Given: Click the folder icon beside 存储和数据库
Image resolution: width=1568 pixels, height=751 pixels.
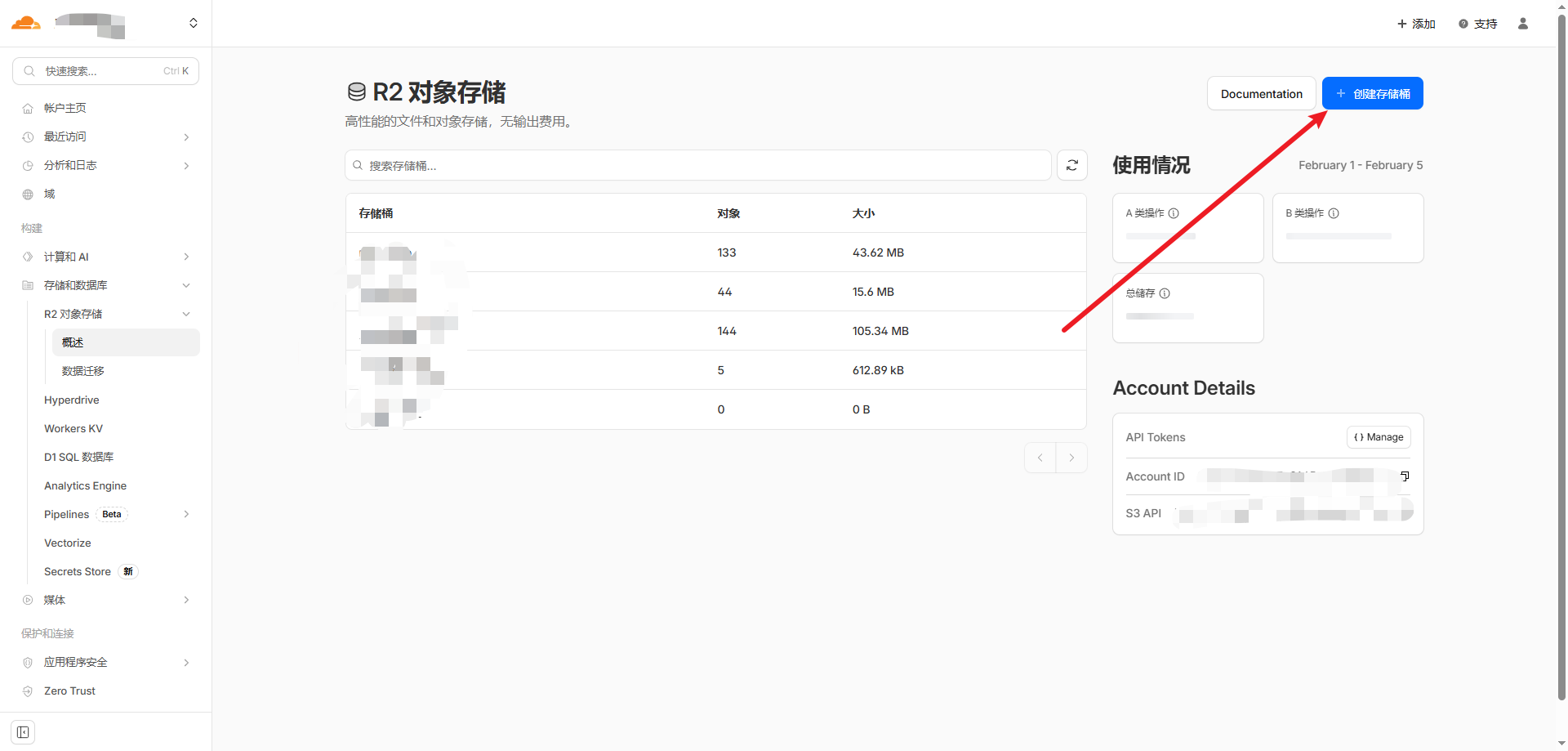Looking at the screenshot, I should (x=28, y=285).
